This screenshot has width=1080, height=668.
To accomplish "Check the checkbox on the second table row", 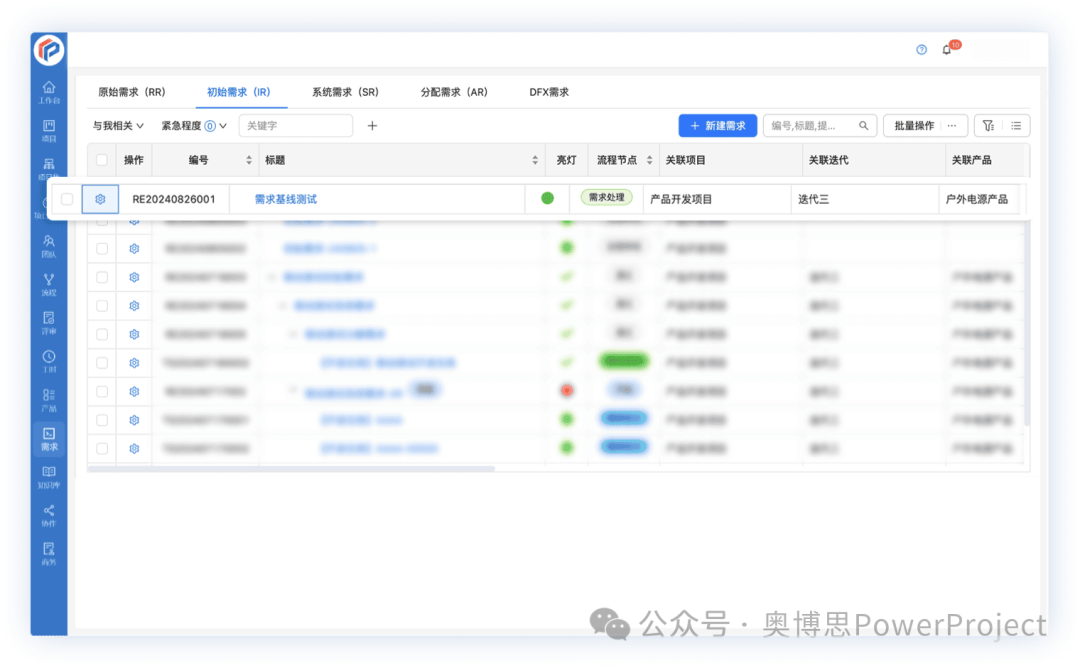I will 101,220.
